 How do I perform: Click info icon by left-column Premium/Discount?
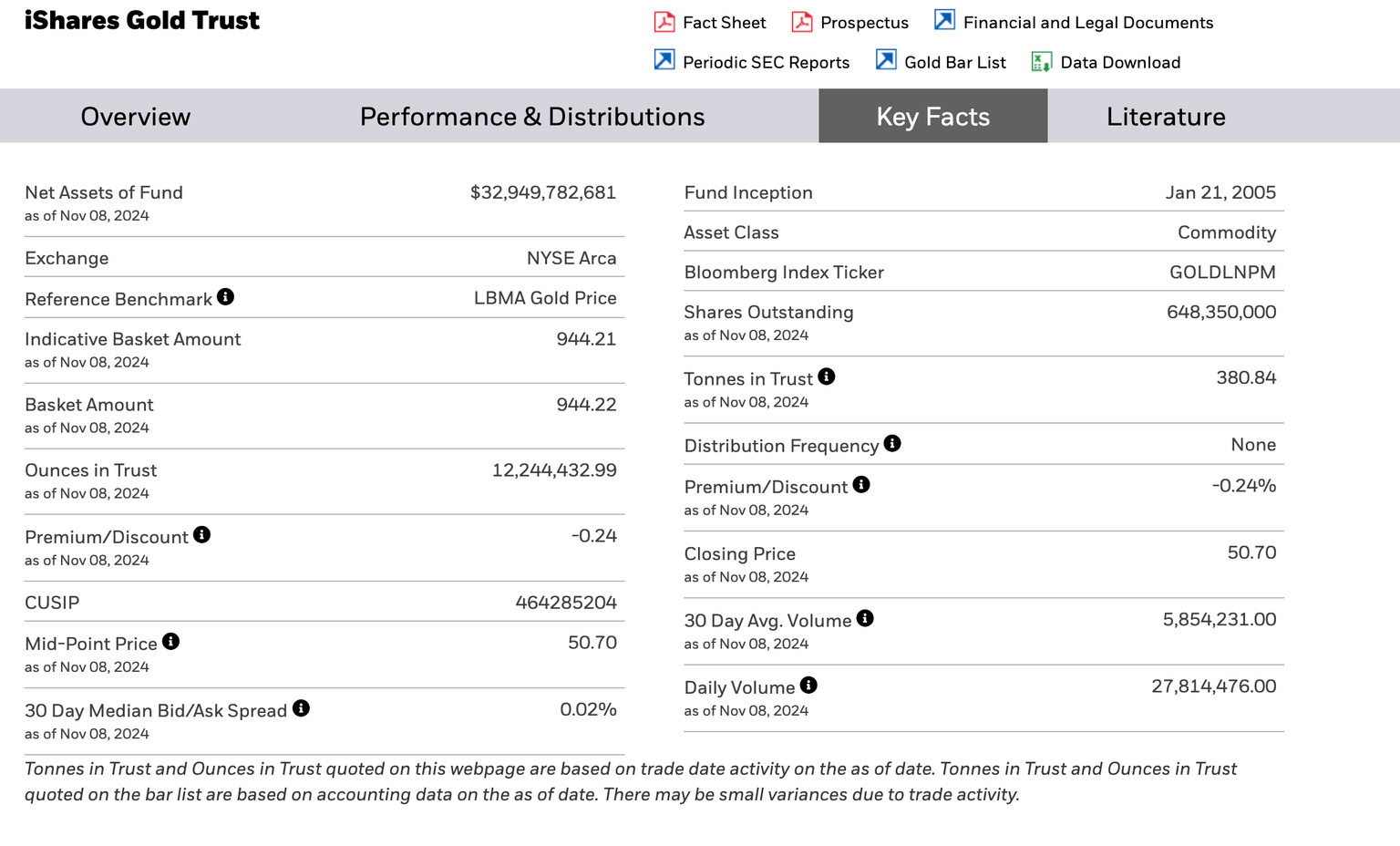(202, 535)
